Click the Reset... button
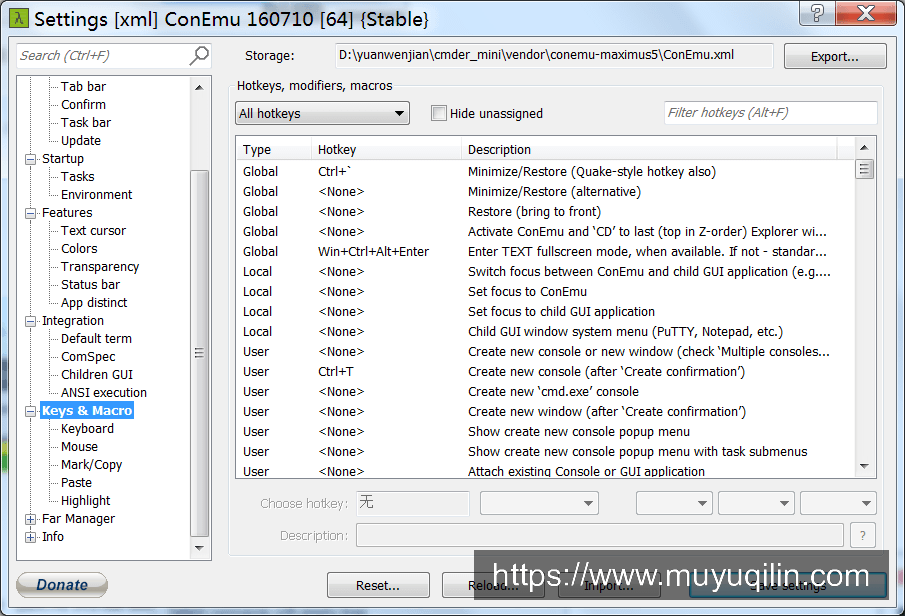The height and width of the screenshot is (616, 905). [x=378, y=585]
